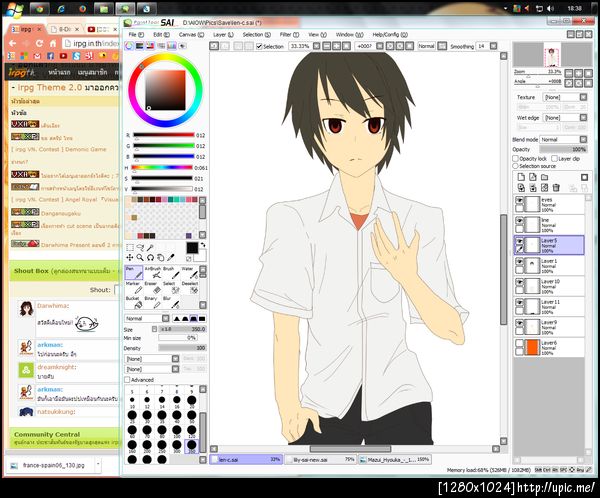Screen dimensions: 600x498
Task: Open the second brush texture [None] dropdown
Action: [x=152, y=369]
